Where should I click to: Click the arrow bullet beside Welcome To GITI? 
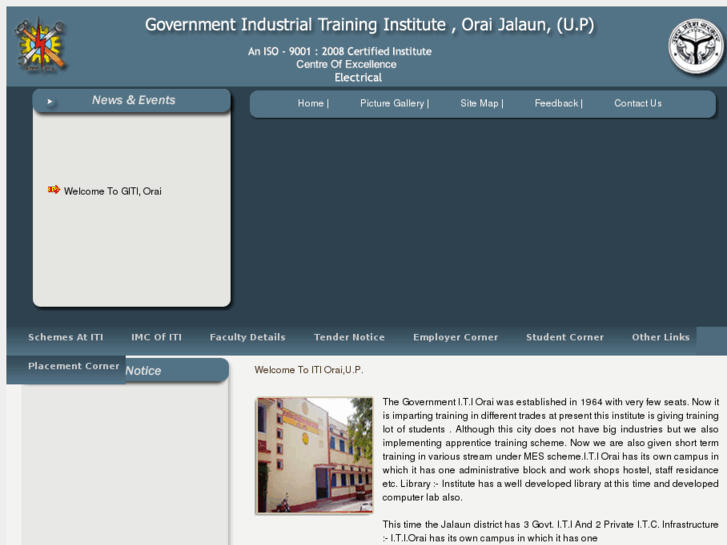click(x=54, y=190)
